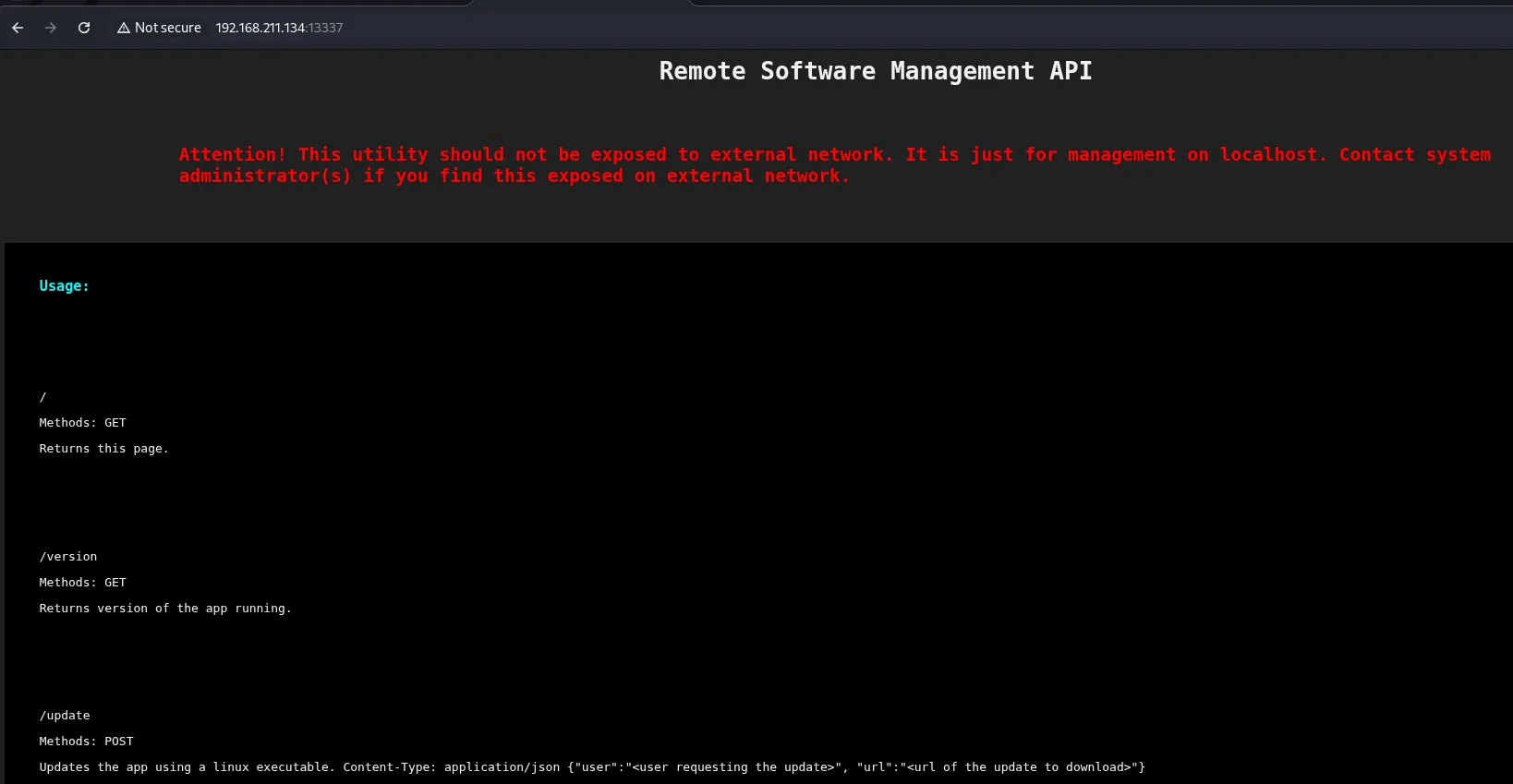This screenshot has width=1513, height=784.
Task: Select the Methods: POST line
Action: (x=87, y=742)
